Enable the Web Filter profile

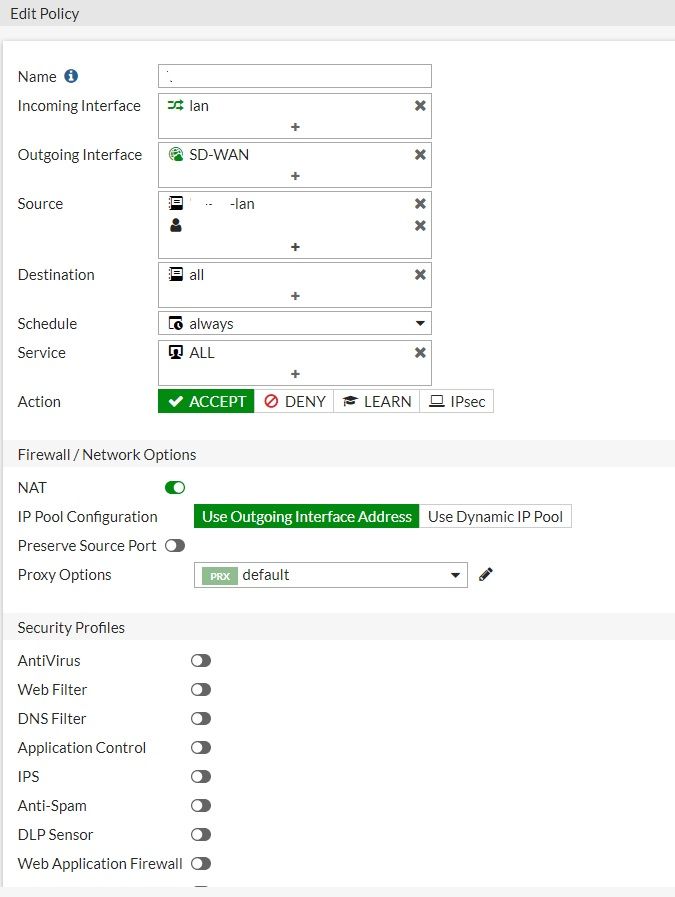(201, 689)
